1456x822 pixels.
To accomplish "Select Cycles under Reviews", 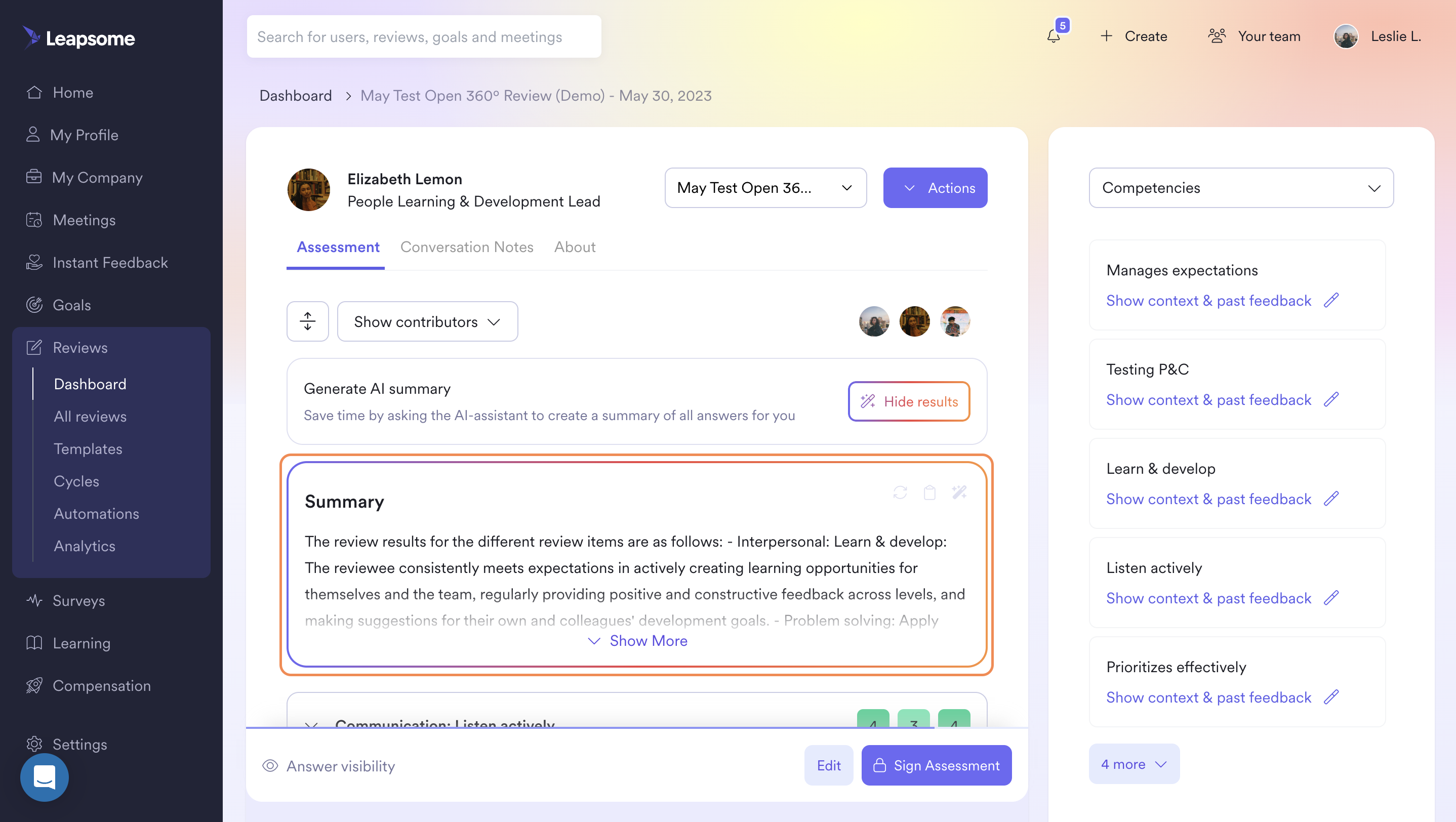I will tap(76, 481).
